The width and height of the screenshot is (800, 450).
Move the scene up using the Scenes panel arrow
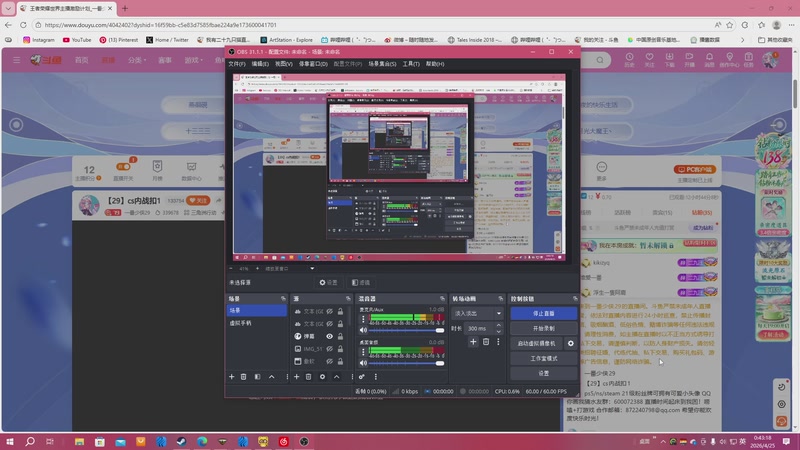tap(271, 377)
